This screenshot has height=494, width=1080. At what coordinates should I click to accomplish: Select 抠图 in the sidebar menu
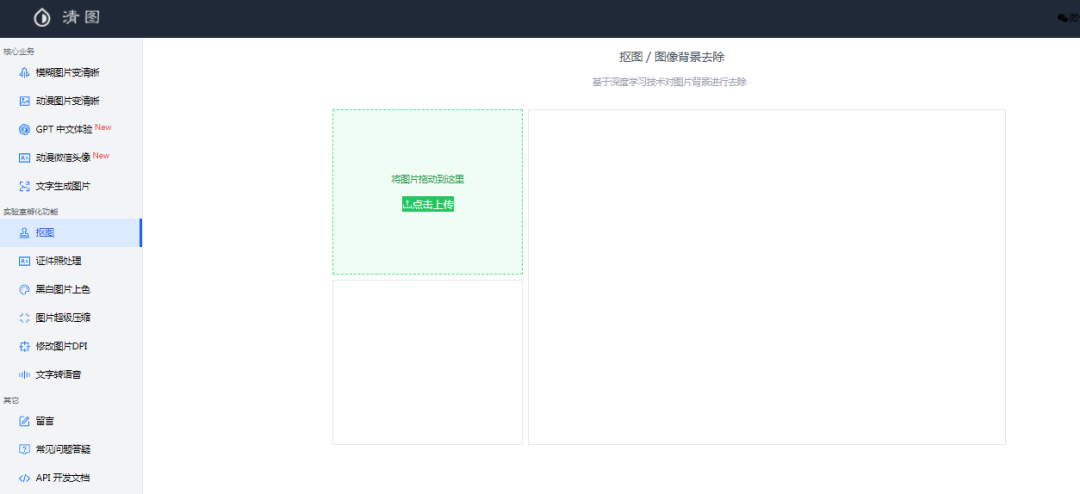[x=45, y=233]
